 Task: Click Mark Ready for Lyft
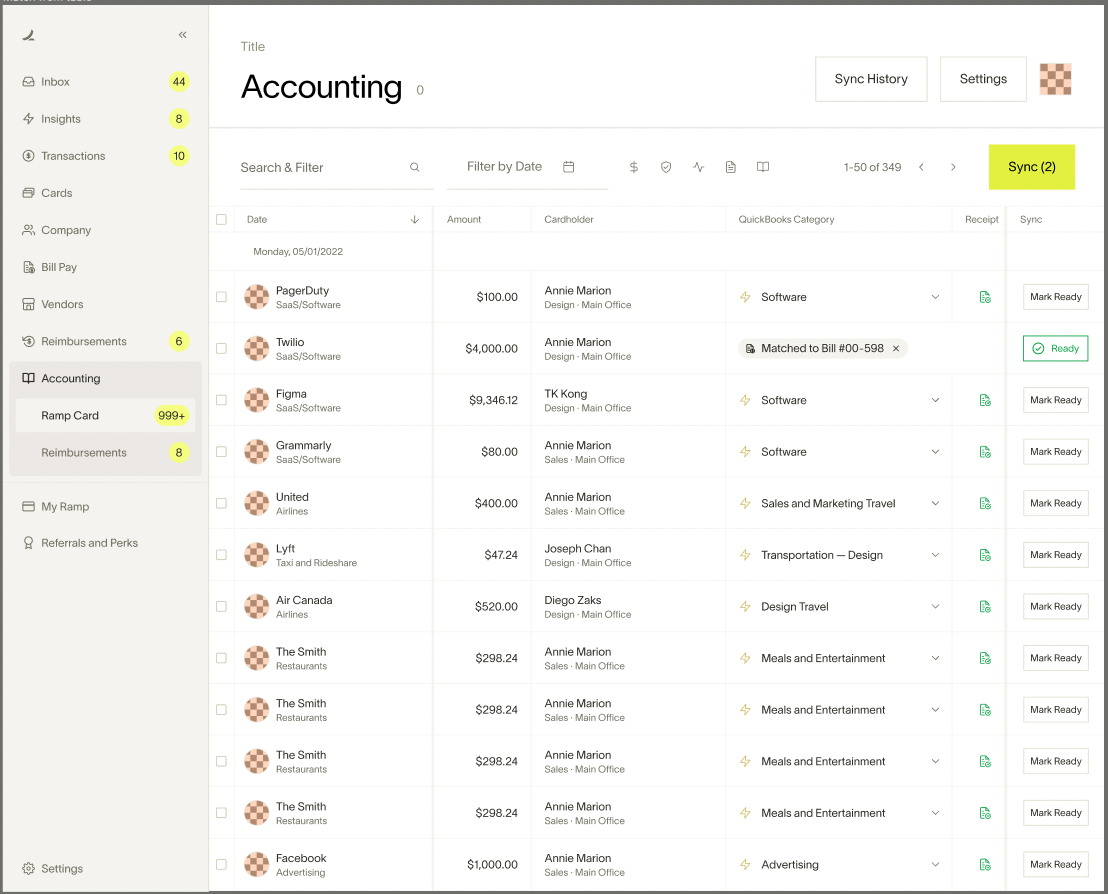(x=1056, y=555)
